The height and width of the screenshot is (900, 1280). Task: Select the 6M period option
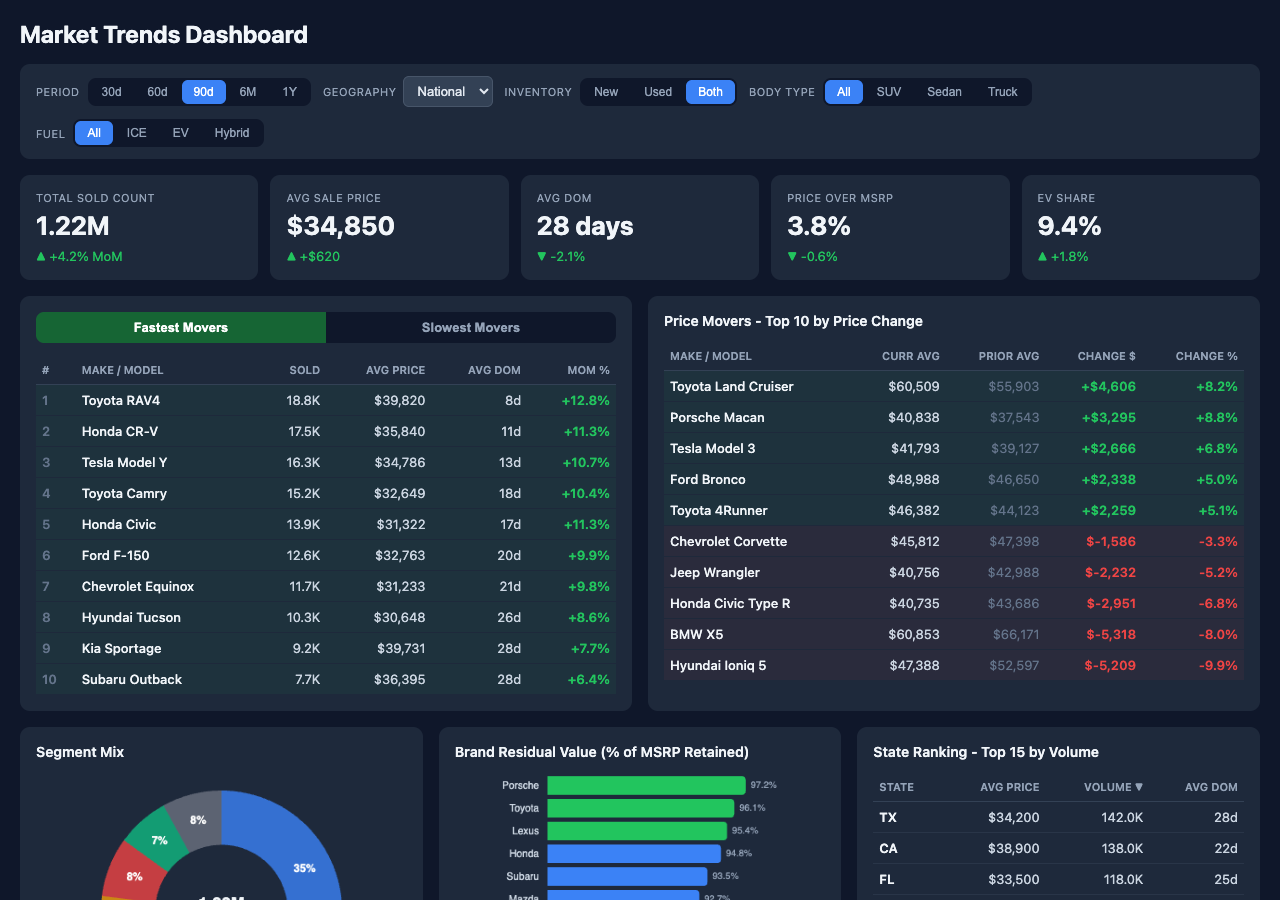pyautogui.click(x=247, y=91)
